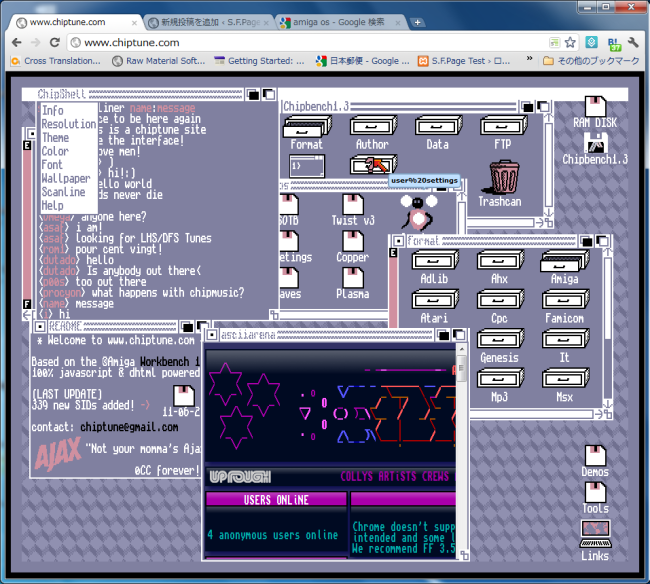Screen dimensions: 650x584
Task: Open a new Chrome tab
Action: click(418, 21)
